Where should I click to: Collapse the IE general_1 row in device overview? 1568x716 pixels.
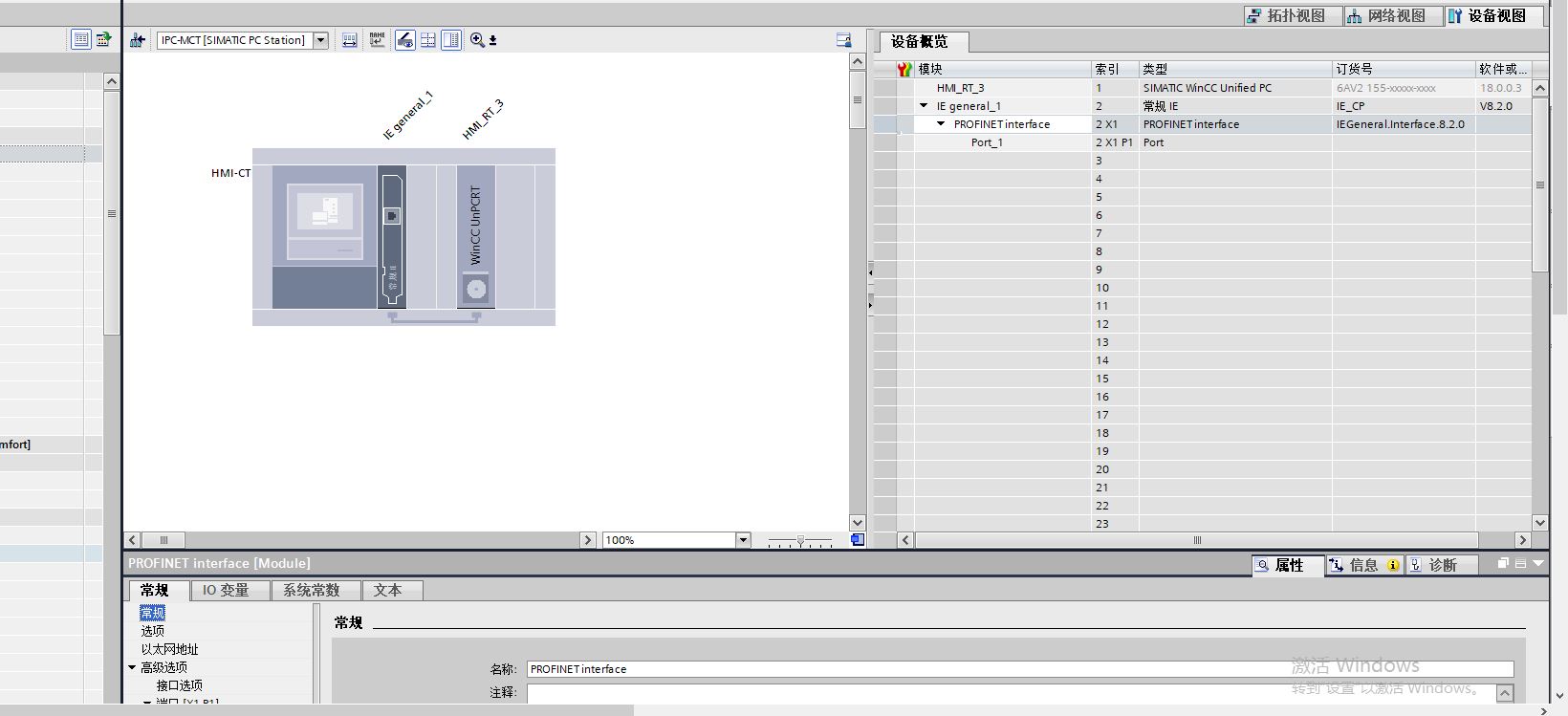[x=924, y=106]
